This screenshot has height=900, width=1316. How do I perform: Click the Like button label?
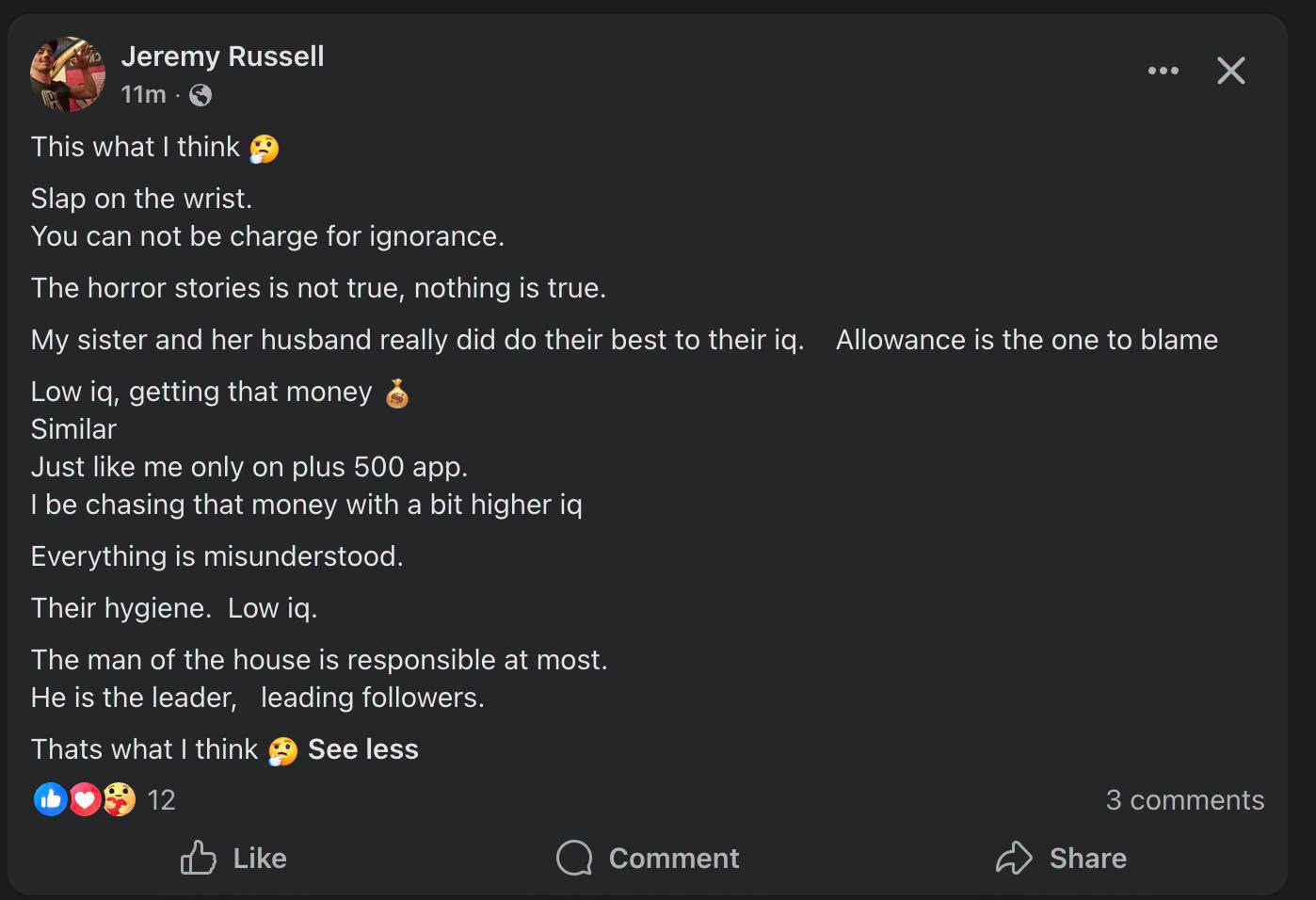pos(260,859)
